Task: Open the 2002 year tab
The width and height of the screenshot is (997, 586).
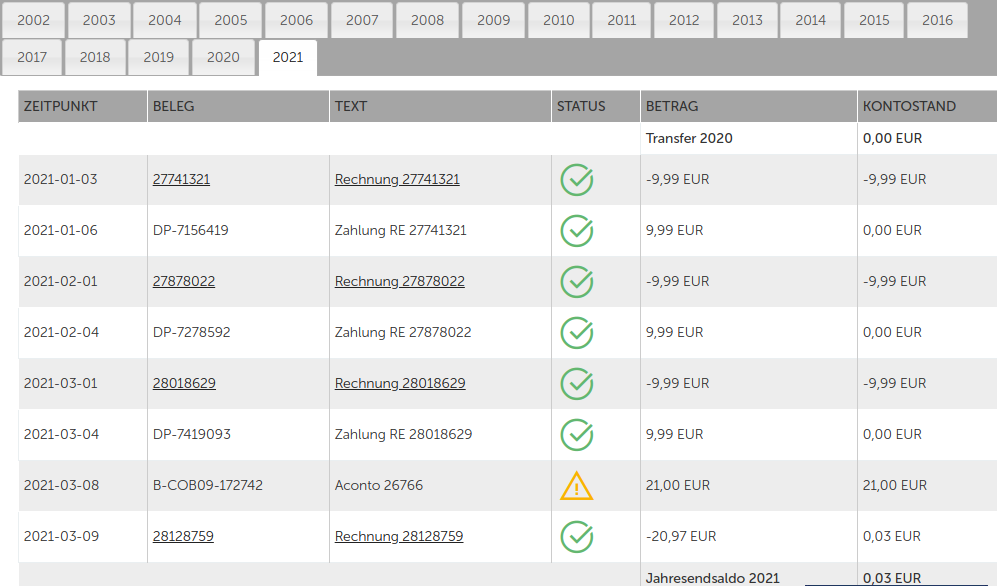Action: pos(33,20)
